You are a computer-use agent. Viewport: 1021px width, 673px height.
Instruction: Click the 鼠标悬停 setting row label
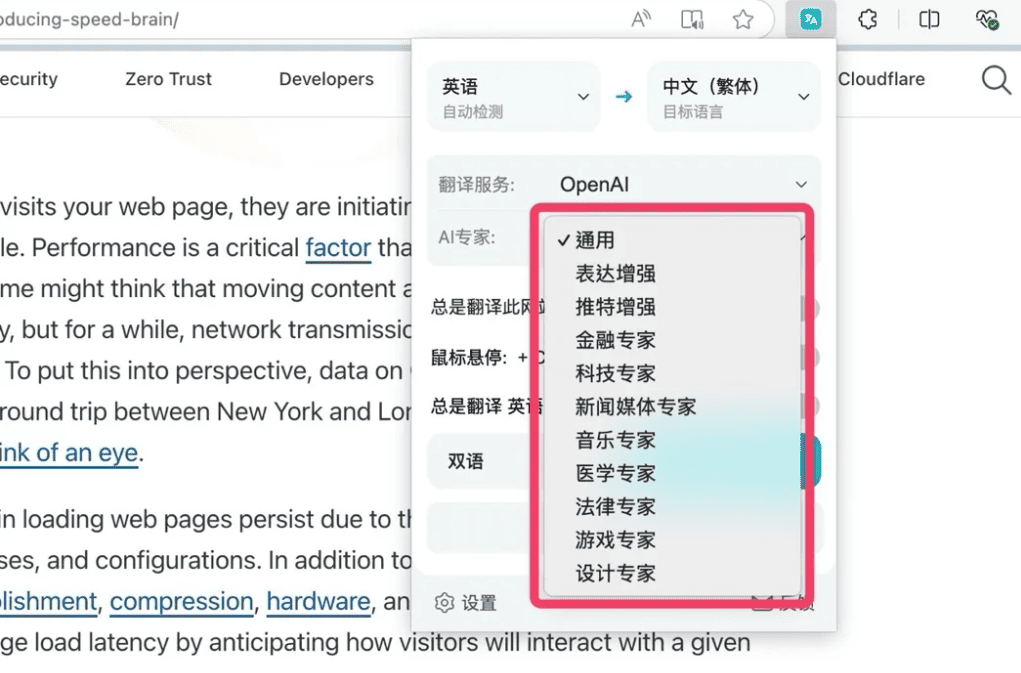(468, 357)
